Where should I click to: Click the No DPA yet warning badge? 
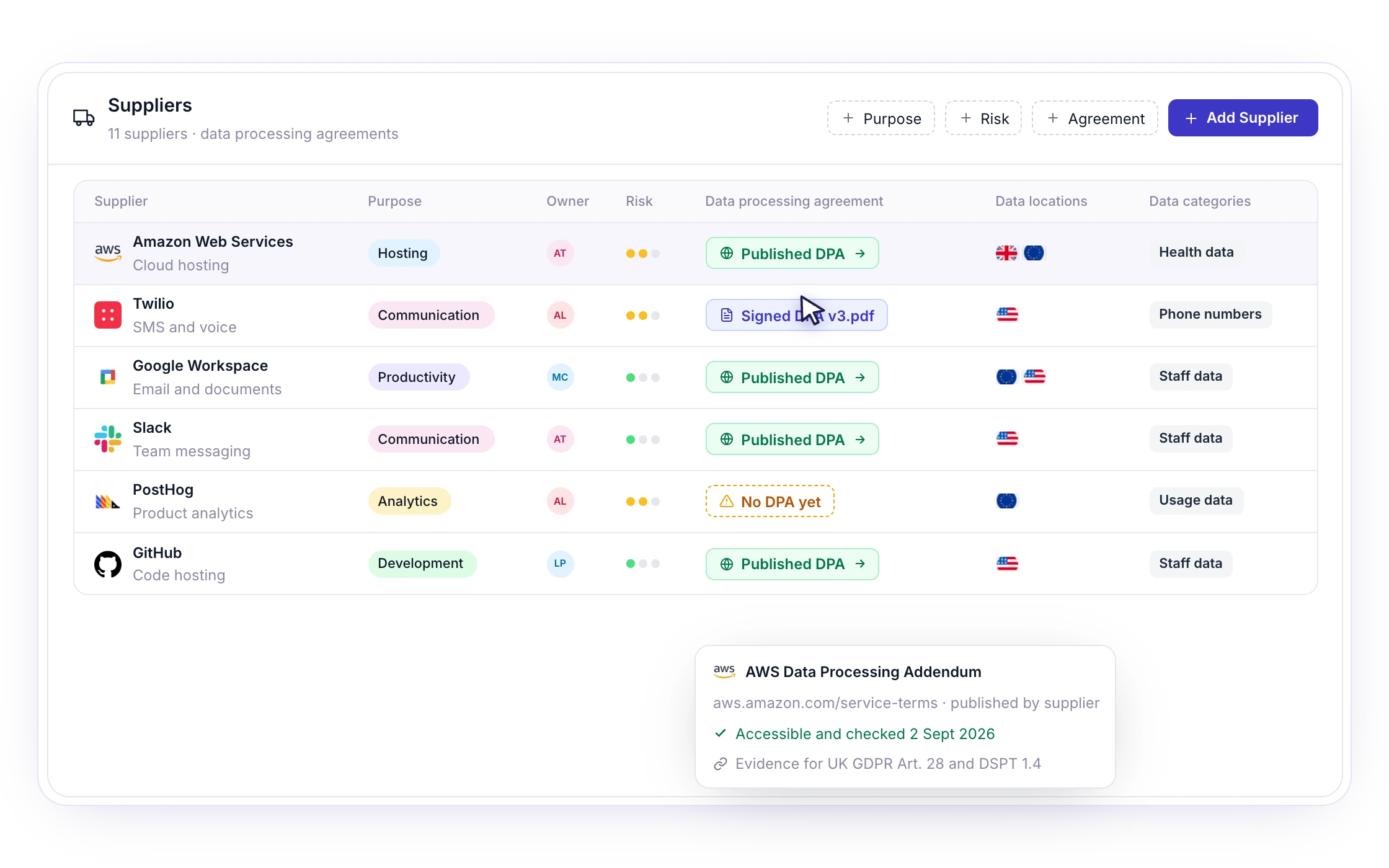pyautogui.click(x=770, y=501)
